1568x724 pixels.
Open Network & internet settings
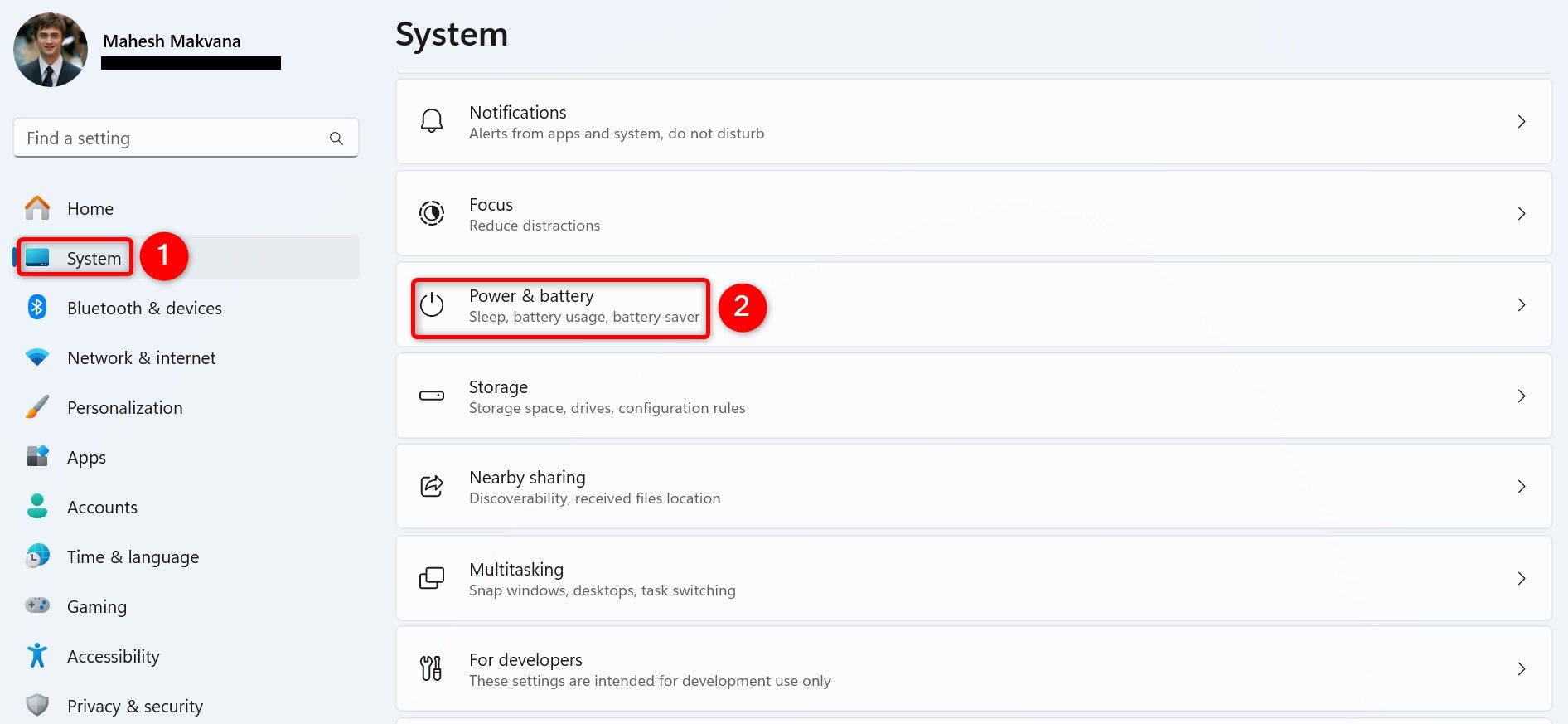tap(186, 357)
